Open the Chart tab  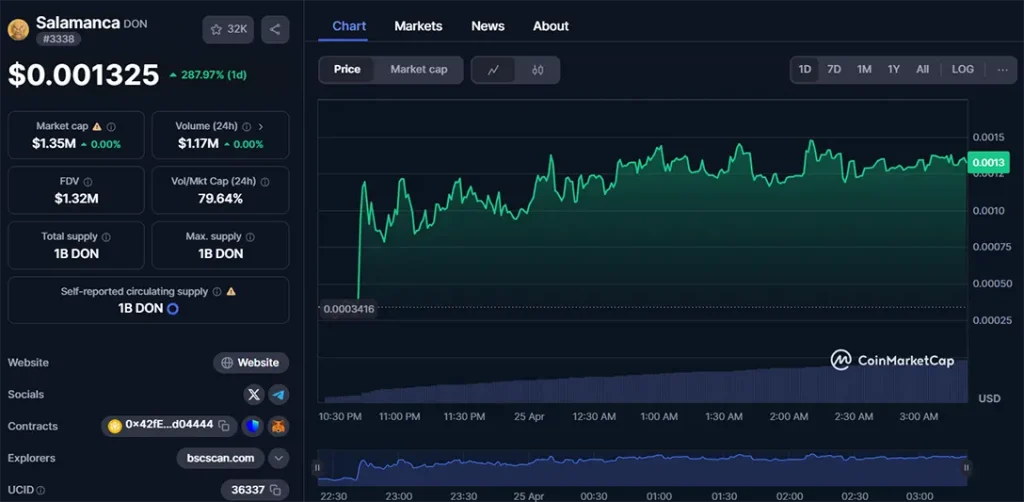click(349, 26)
